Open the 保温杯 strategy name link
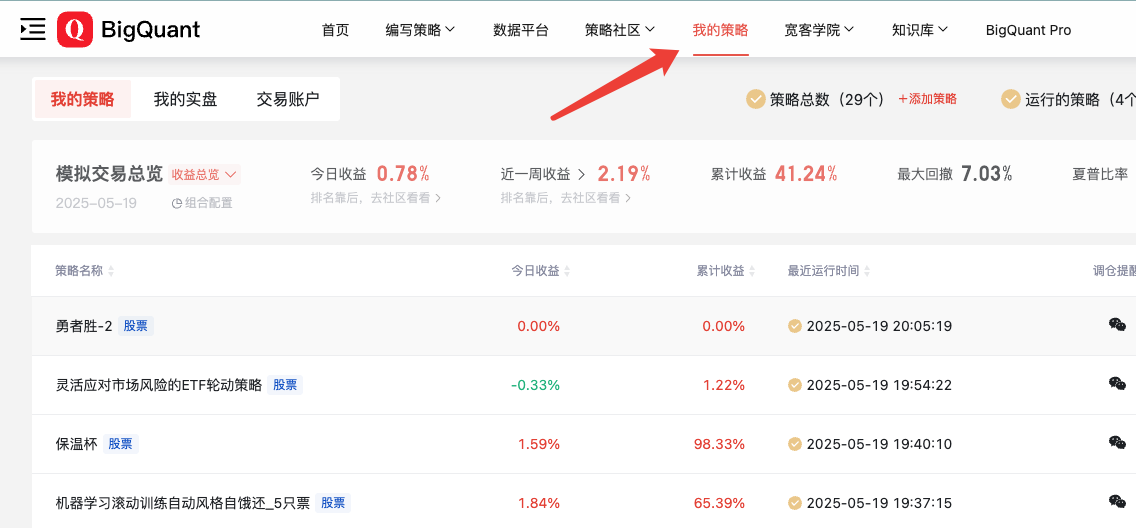 pos(76,444)
